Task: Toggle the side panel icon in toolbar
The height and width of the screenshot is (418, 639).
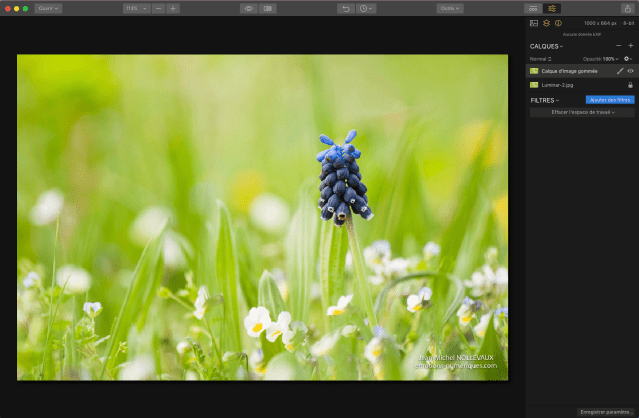Action: point(551,8)
